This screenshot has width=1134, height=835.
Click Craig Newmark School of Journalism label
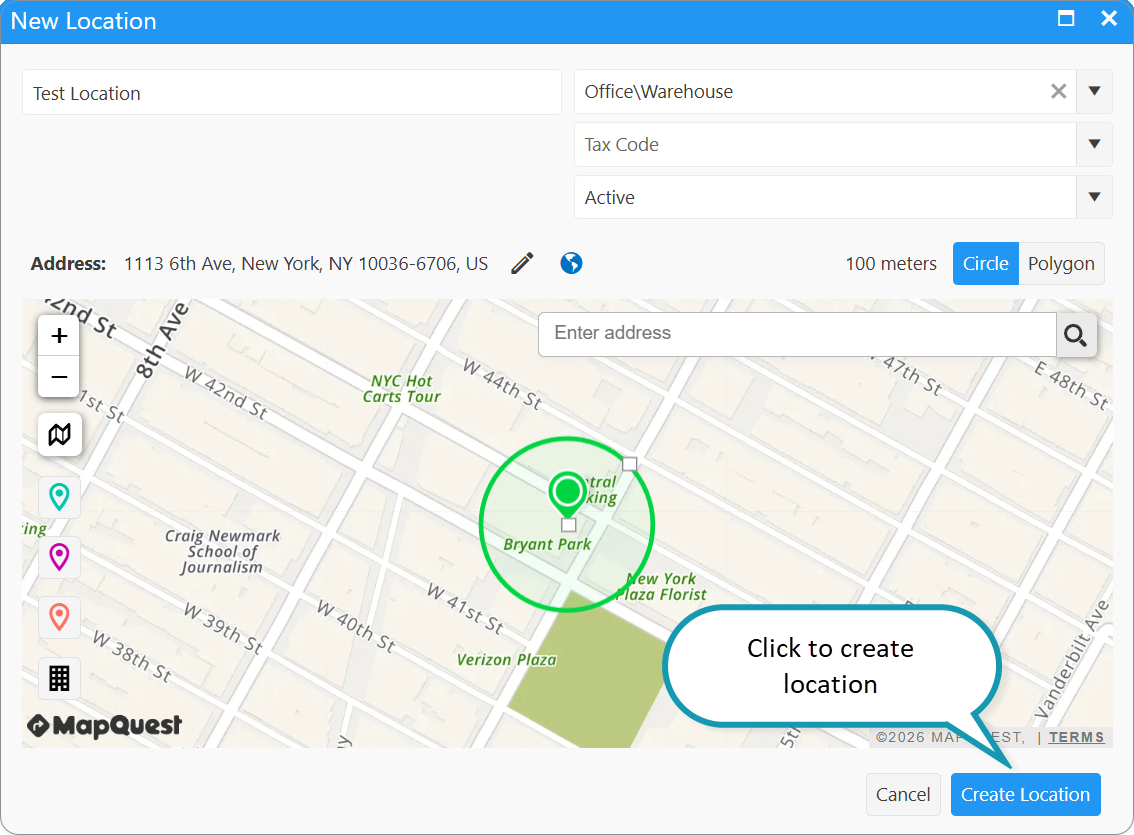pos(222,552)
